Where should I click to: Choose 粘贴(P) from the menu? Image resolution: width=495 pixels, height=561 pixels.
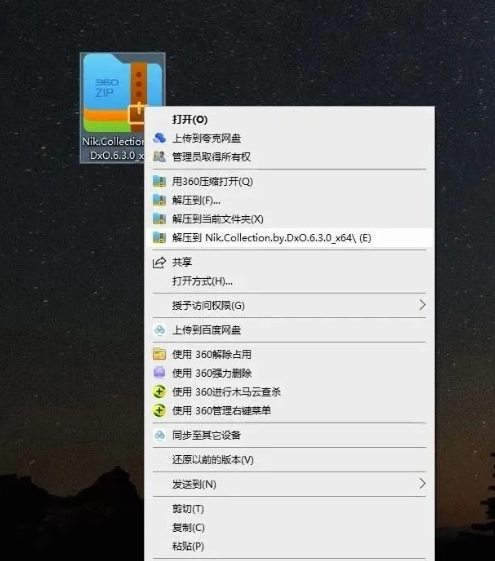click(290, 546)
